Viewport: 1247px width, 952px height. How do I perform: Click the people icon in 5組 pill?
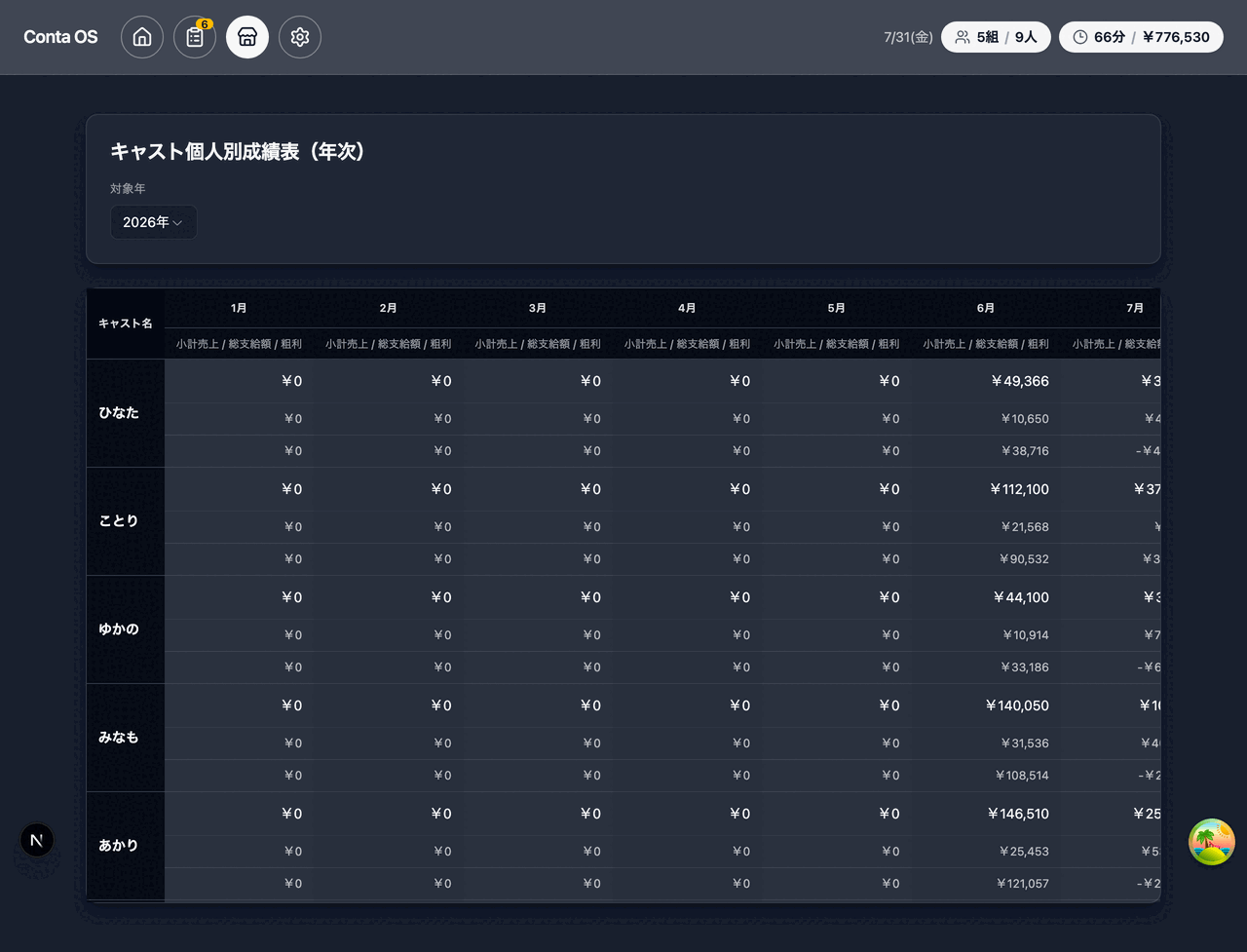[x=963, y=37]
